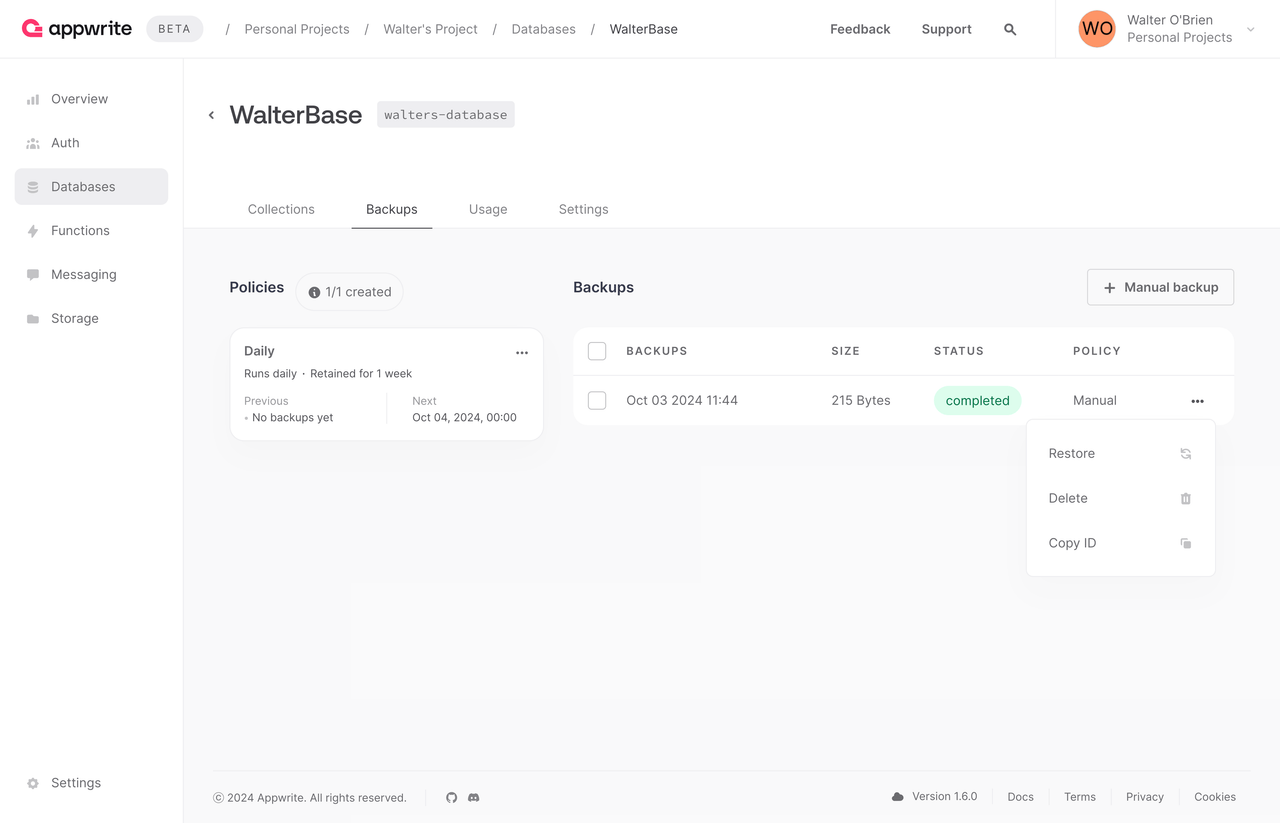Click the WalterBase breadcrumb

click(x=644, y=29)
